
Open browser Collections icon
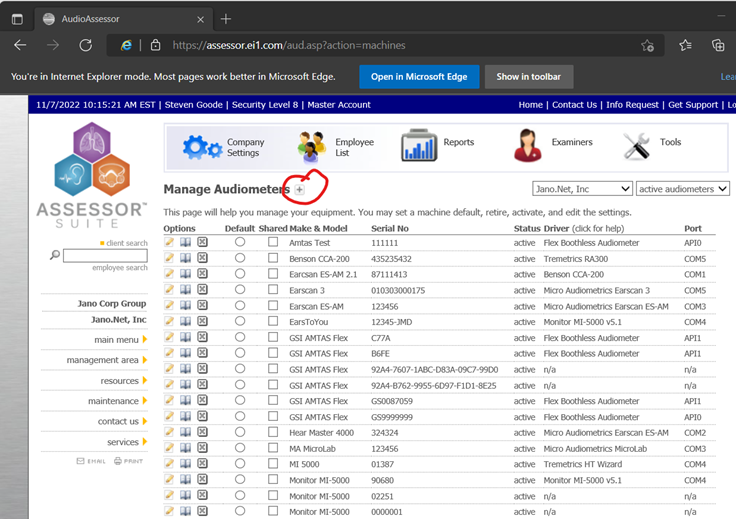tap(718, 45)
